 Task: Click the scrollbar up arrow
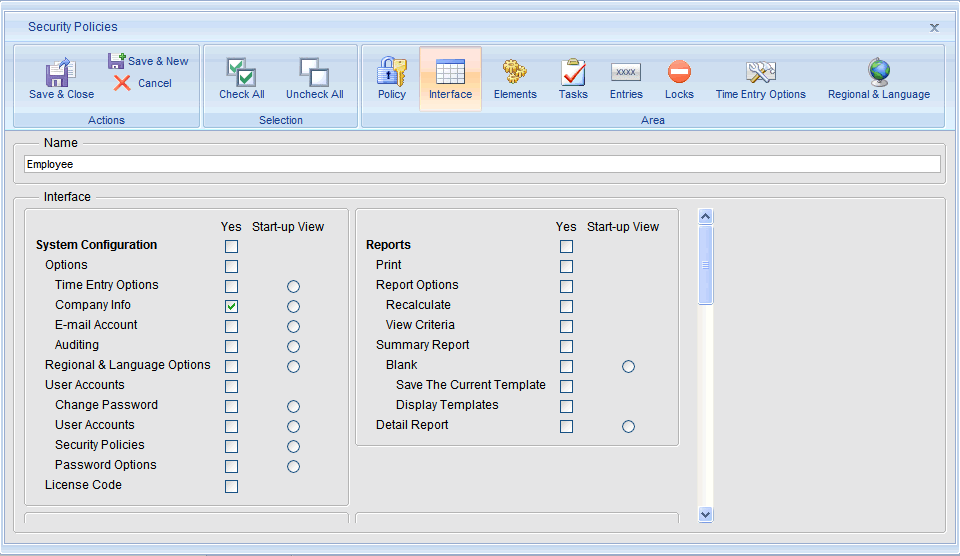click(x=706, y=216)
